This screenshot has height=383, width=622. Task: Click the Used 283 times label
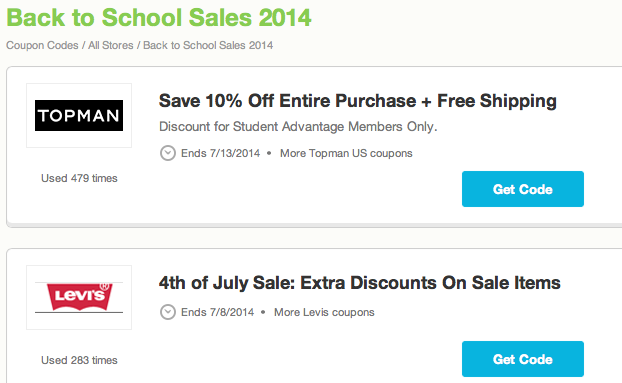(79, 360)
